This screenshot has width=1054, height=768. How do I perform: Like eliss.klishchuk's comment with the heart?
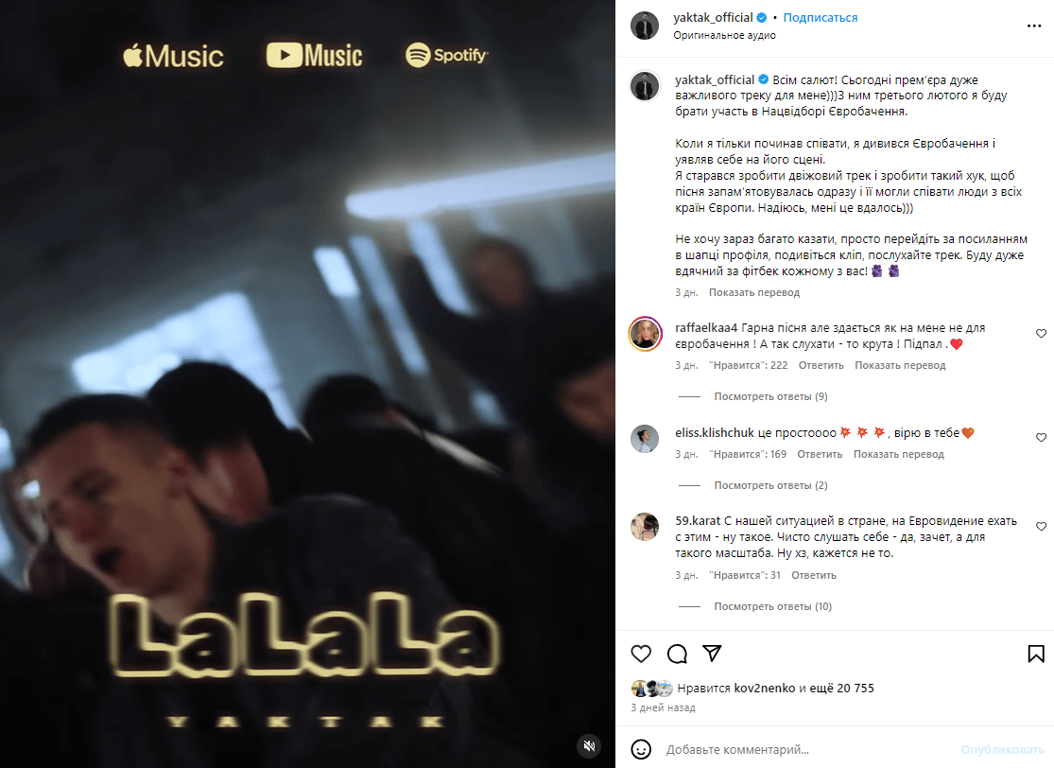tap(1041, 437)
